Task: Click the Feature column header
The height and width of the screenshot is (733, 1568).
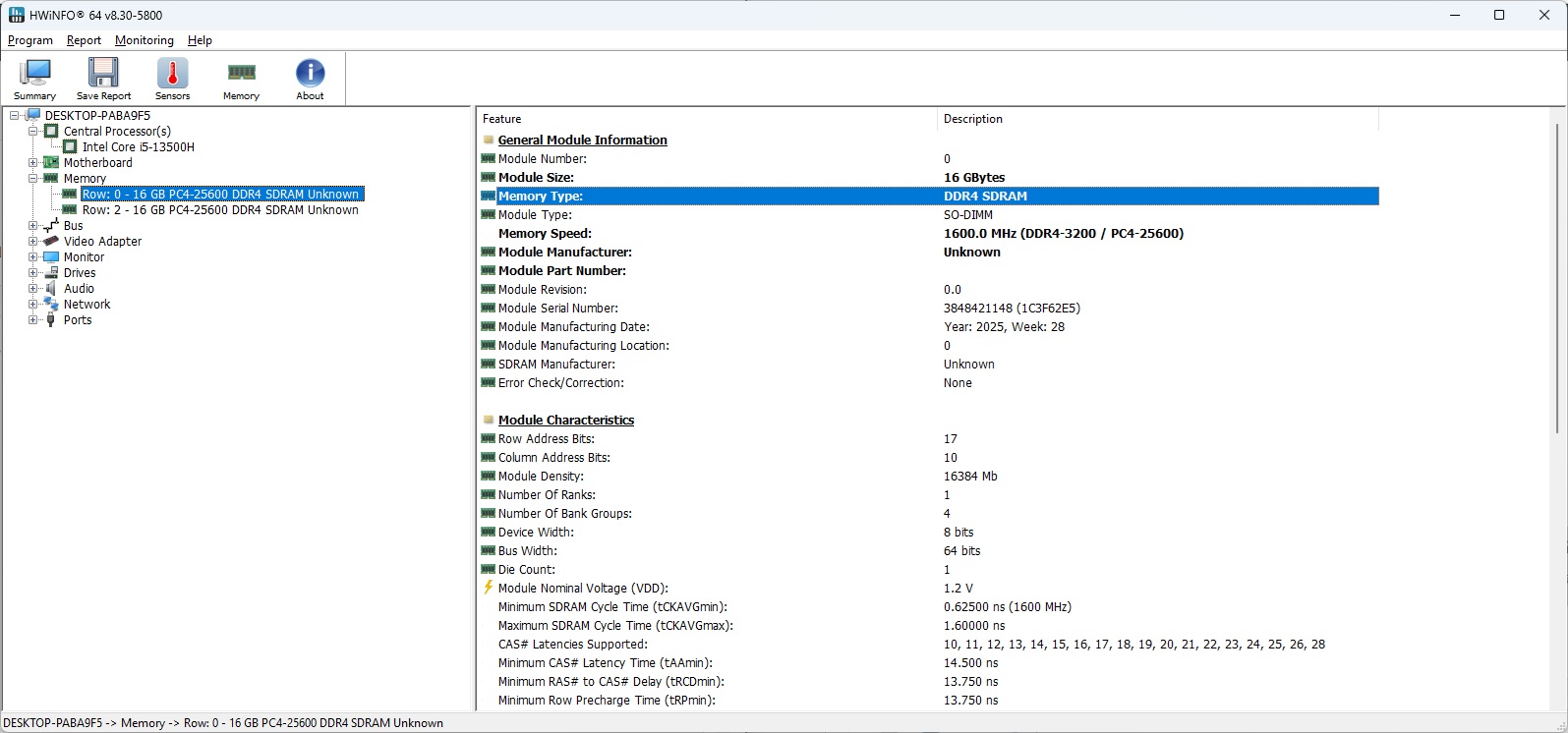Action: 707,119
